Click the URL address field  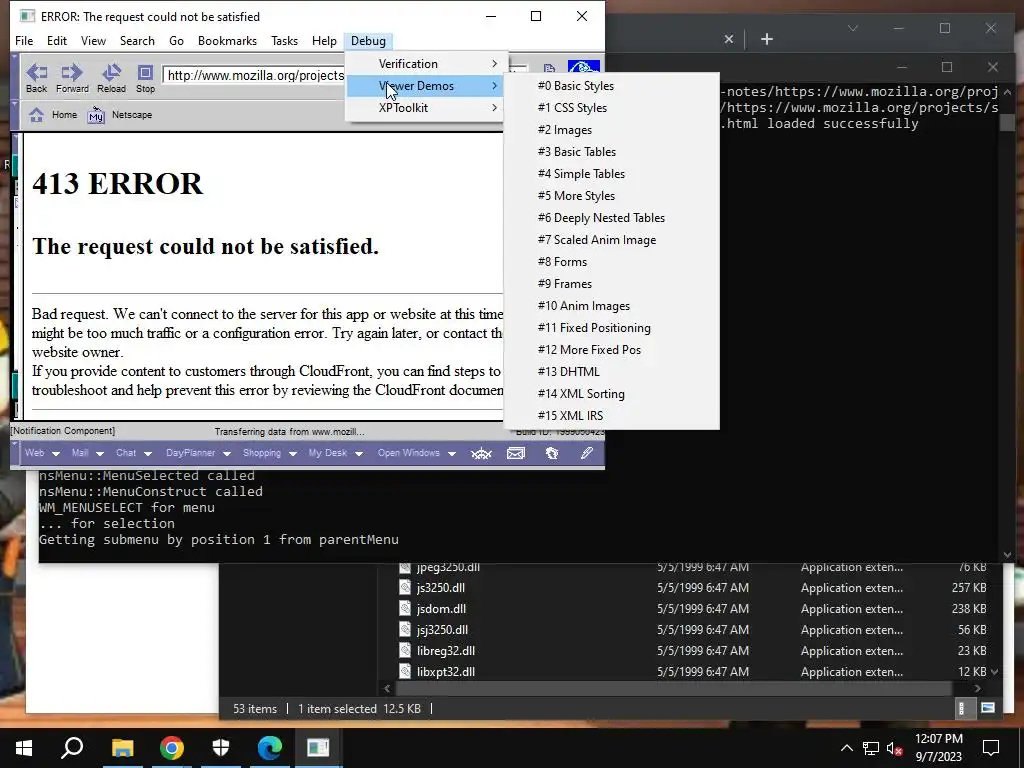click(x=254, y=76)
